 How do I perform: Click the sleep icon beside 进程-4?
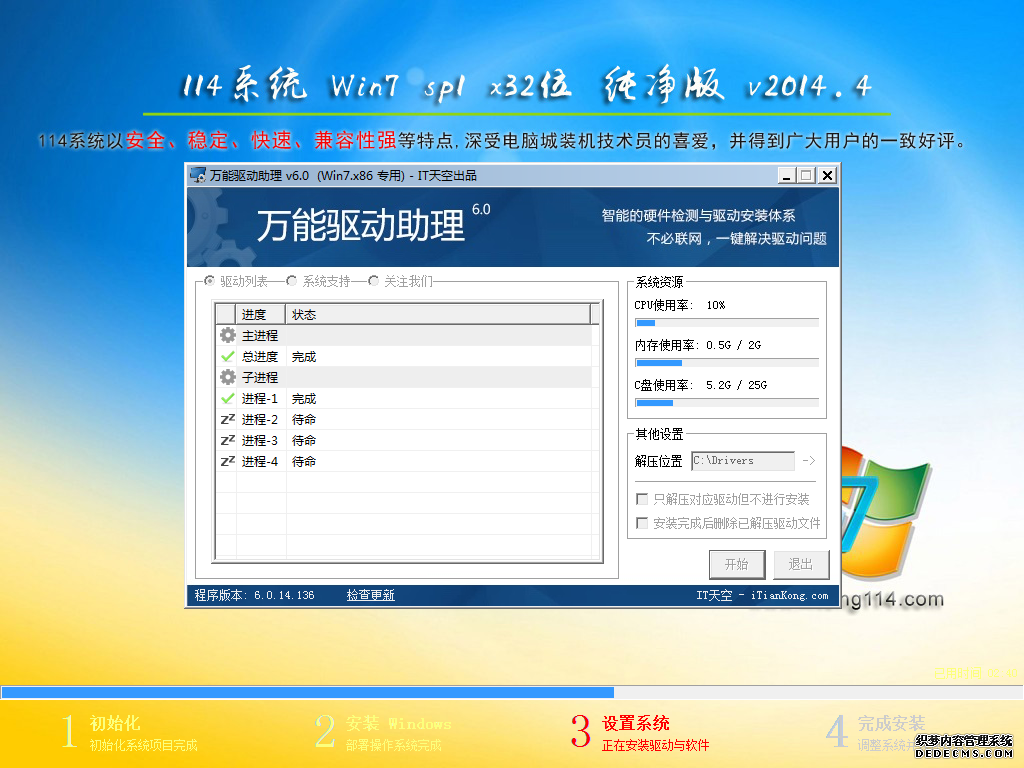pos(227,461)
